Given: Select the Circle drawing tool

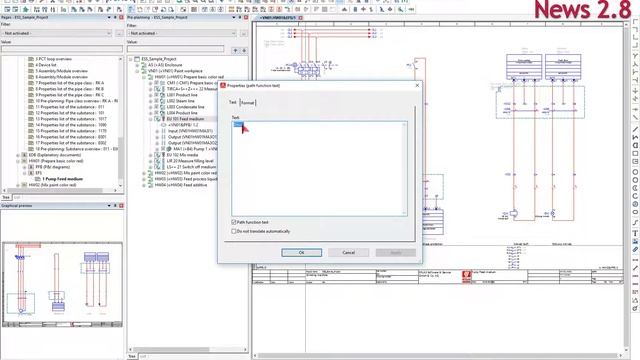Looking at the screenshot, I should (636, 172).
